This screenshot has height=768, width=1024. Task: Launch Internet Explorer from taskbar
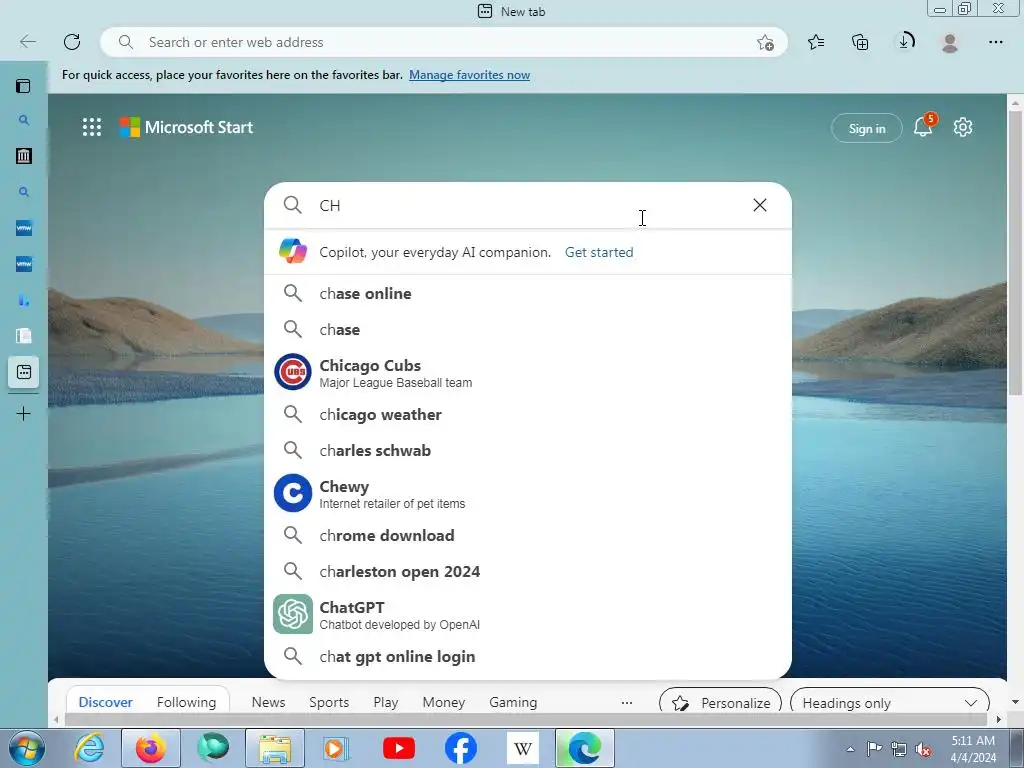89,748
